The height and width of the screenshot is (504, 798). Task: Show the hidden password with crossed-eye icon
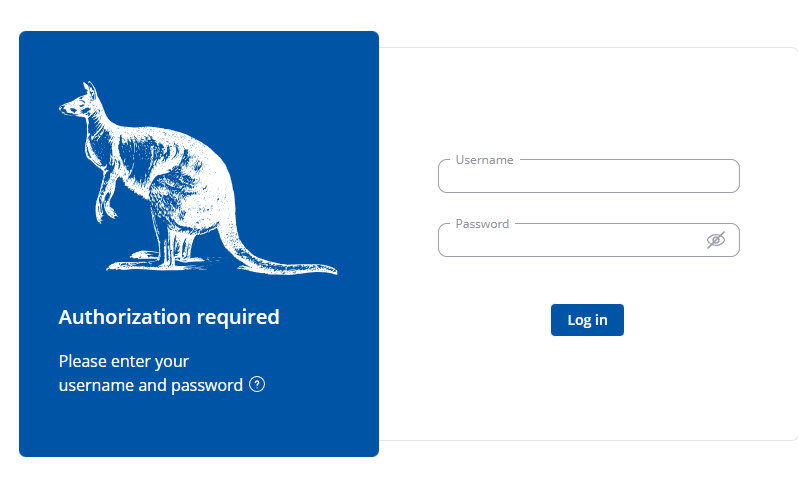click(715, 240)
